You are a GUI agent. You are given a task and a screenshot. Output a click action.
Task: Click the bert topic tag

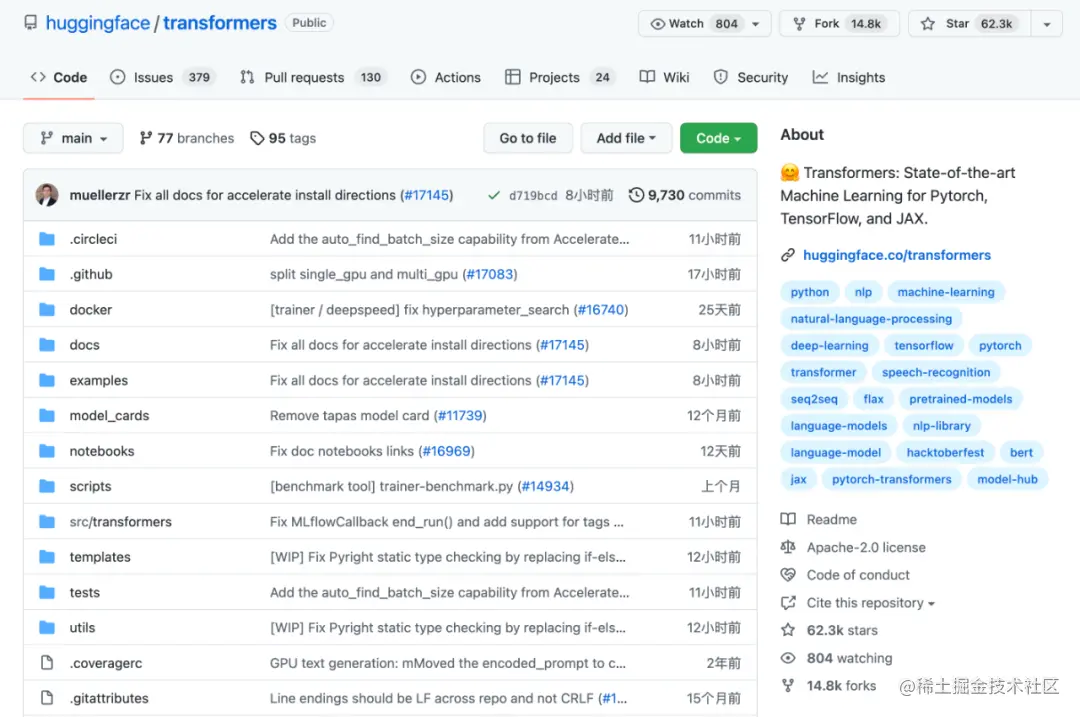1021,453
